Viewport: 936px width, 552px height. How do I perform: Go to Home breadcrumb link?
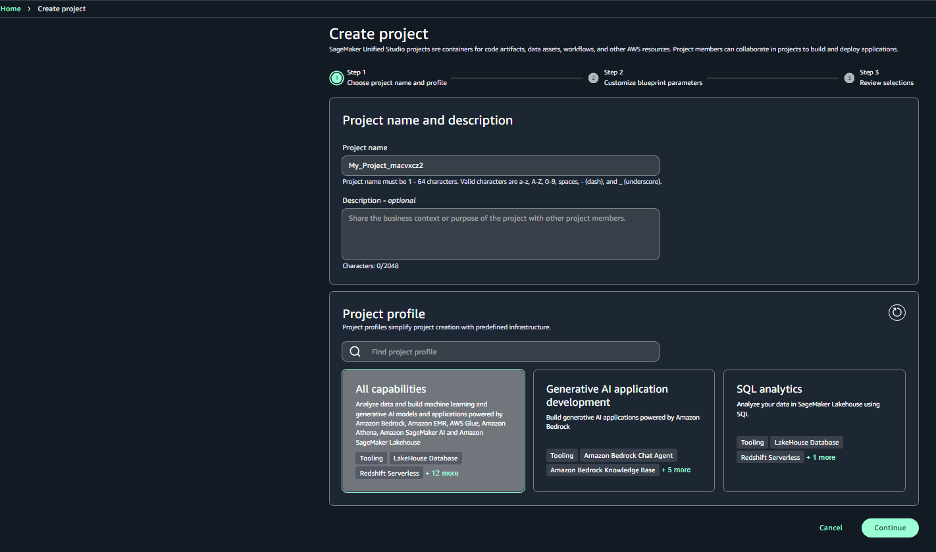click(10, 8)
